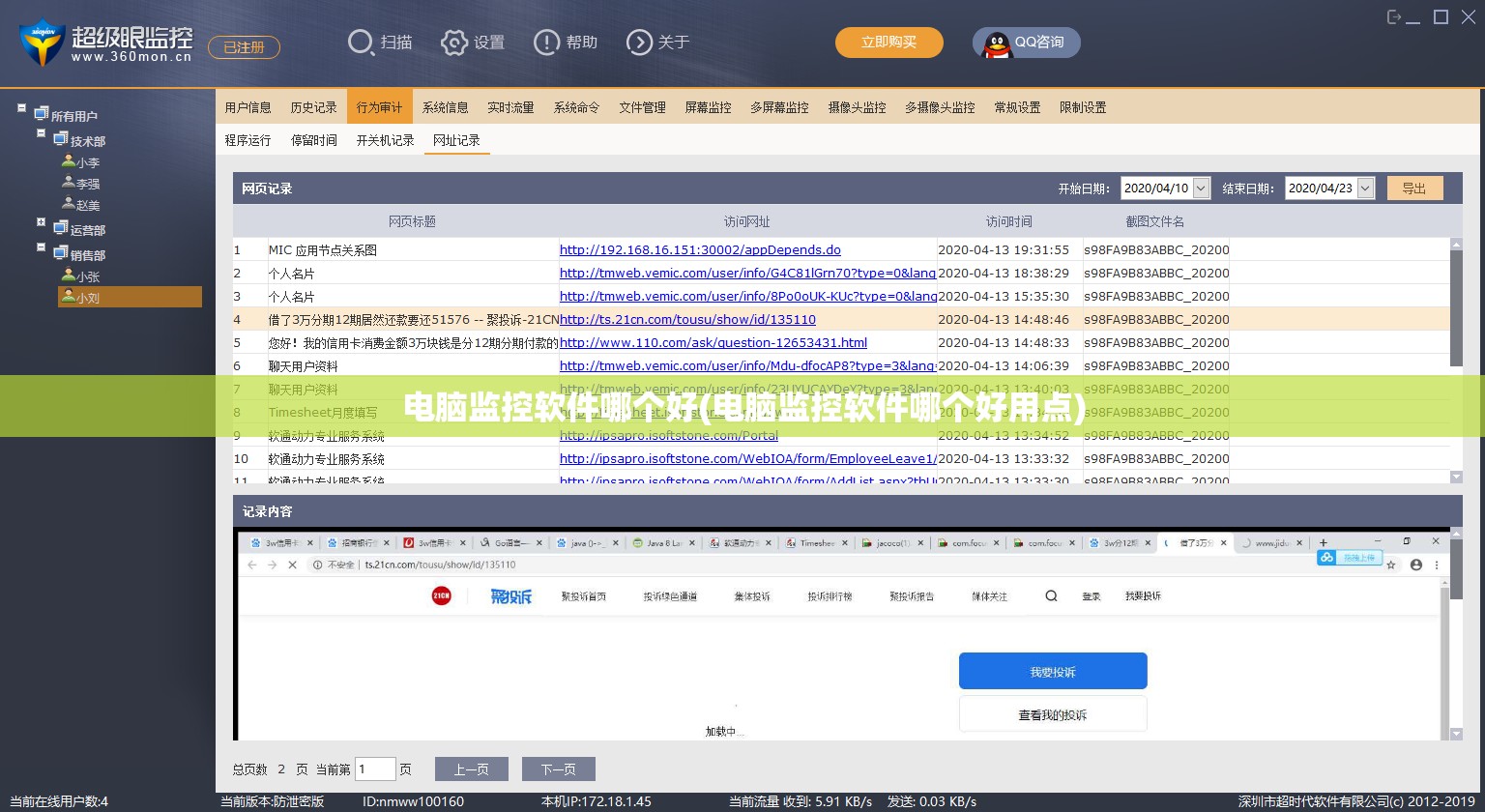This screenshot has width=1485, height=812.
Task: Switch to the 文件管理 tab
Action: coord(643,107)
